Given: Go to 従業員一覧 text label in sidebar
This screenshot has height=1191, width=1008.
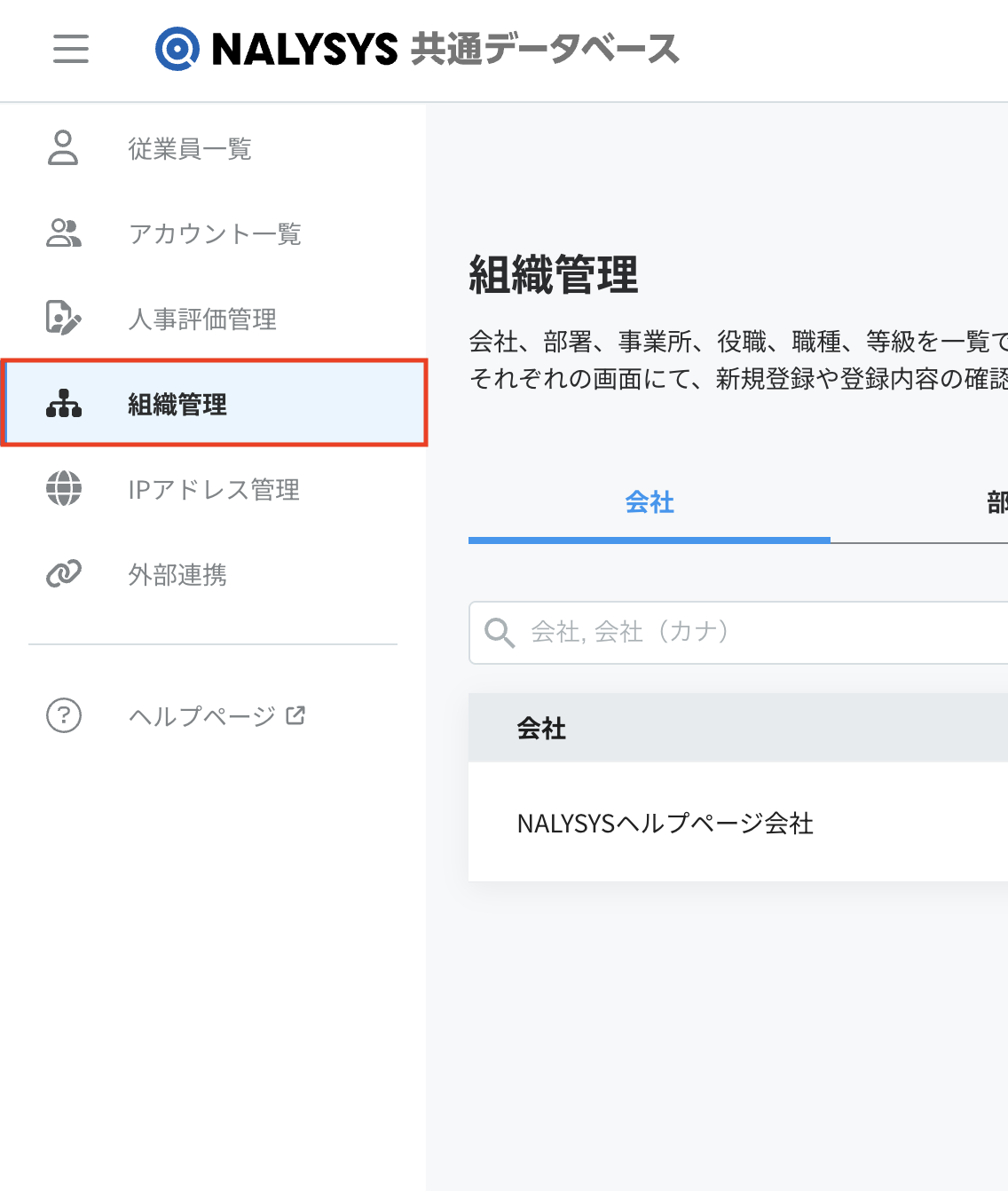Looking at the screenshot, I should 190,148.
